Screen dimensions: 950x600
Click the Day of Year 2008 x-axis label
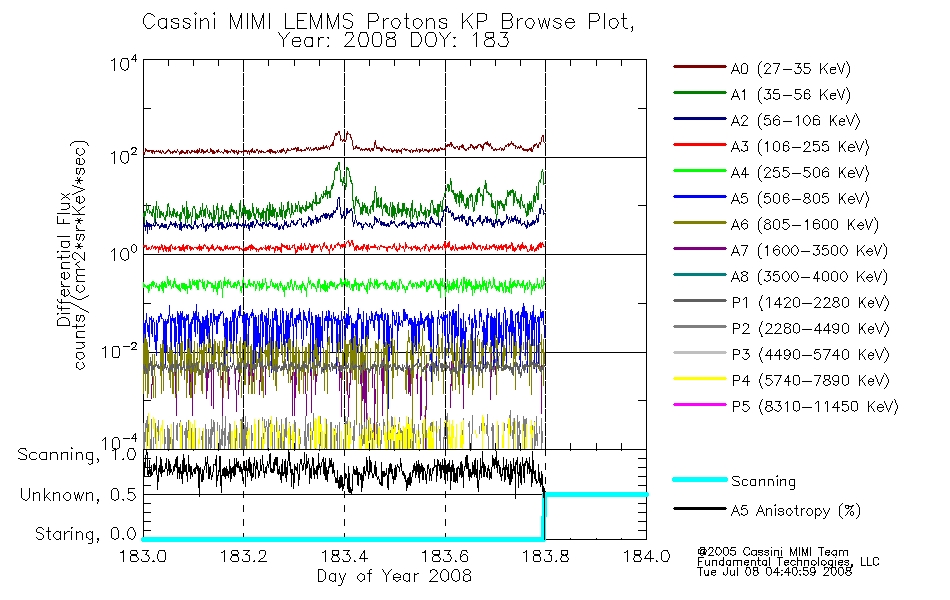[x=394, y=576]
